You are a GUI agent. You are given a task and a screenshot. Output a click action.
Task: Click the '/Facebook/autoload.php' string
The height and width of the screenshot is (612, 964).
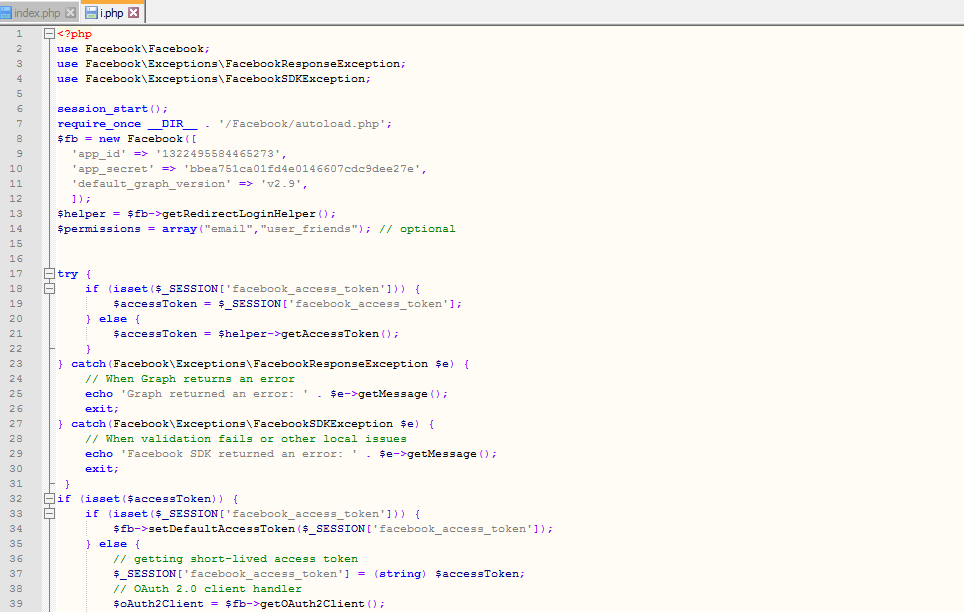tap(302, 124)
